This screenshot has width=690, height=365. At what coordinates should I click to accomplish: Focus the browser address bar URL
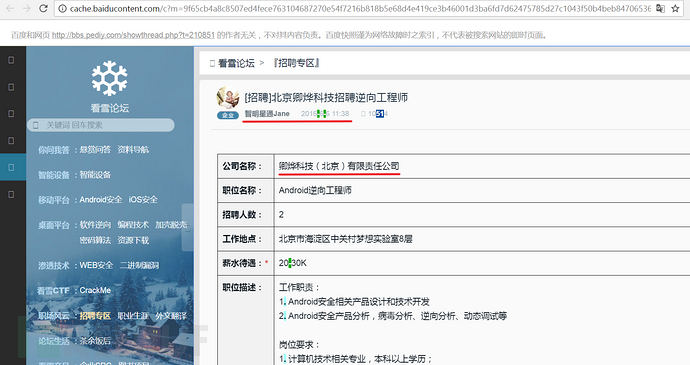click(360, 8)
